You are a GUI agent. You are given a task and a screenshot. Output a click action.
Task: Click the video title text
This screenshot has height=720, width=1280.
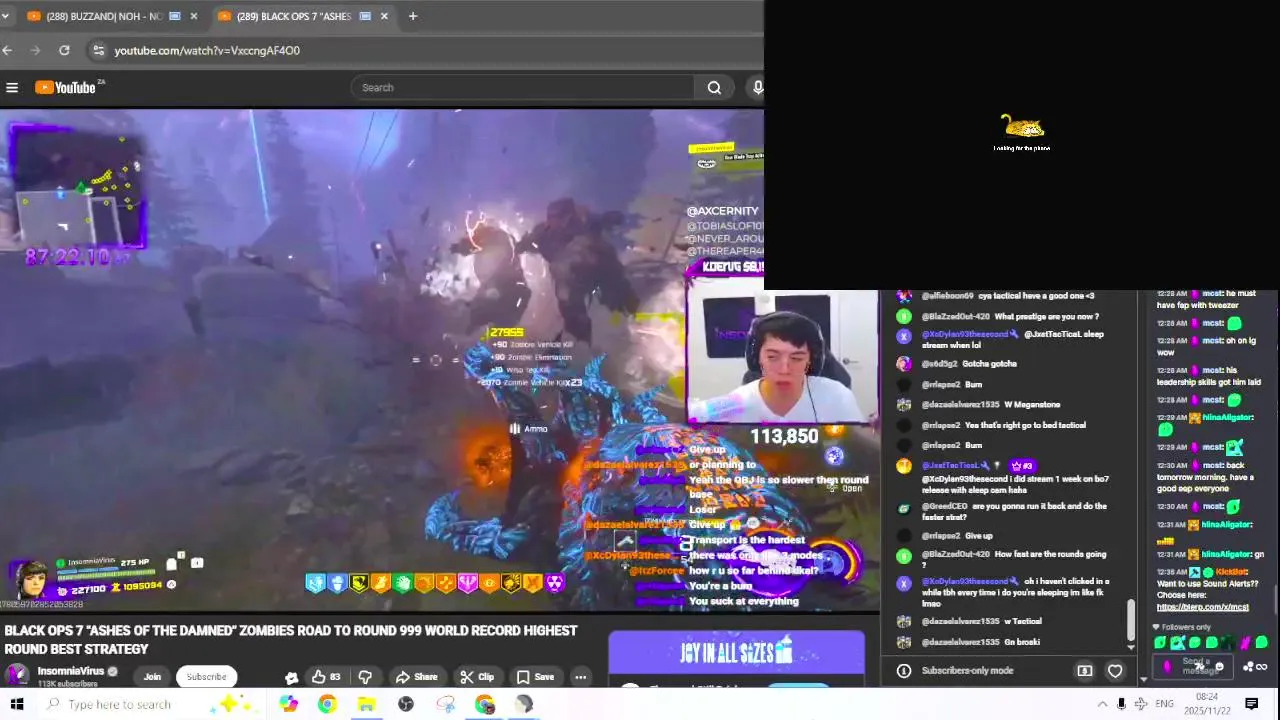291,639
